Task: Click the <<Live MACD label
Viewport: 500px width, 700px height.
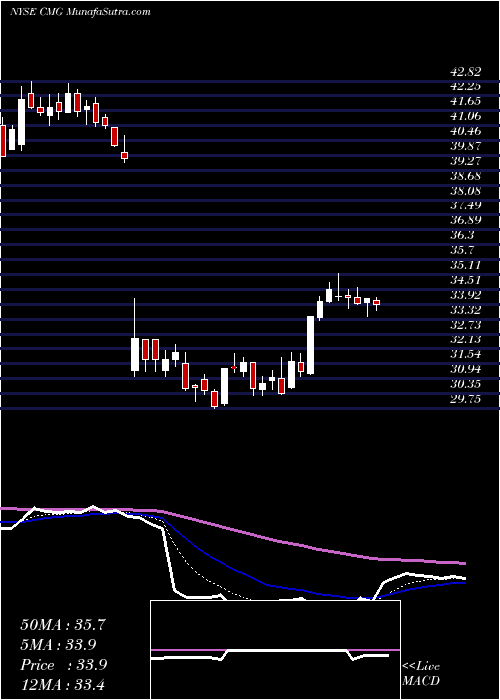Action: tap(421, 674)
